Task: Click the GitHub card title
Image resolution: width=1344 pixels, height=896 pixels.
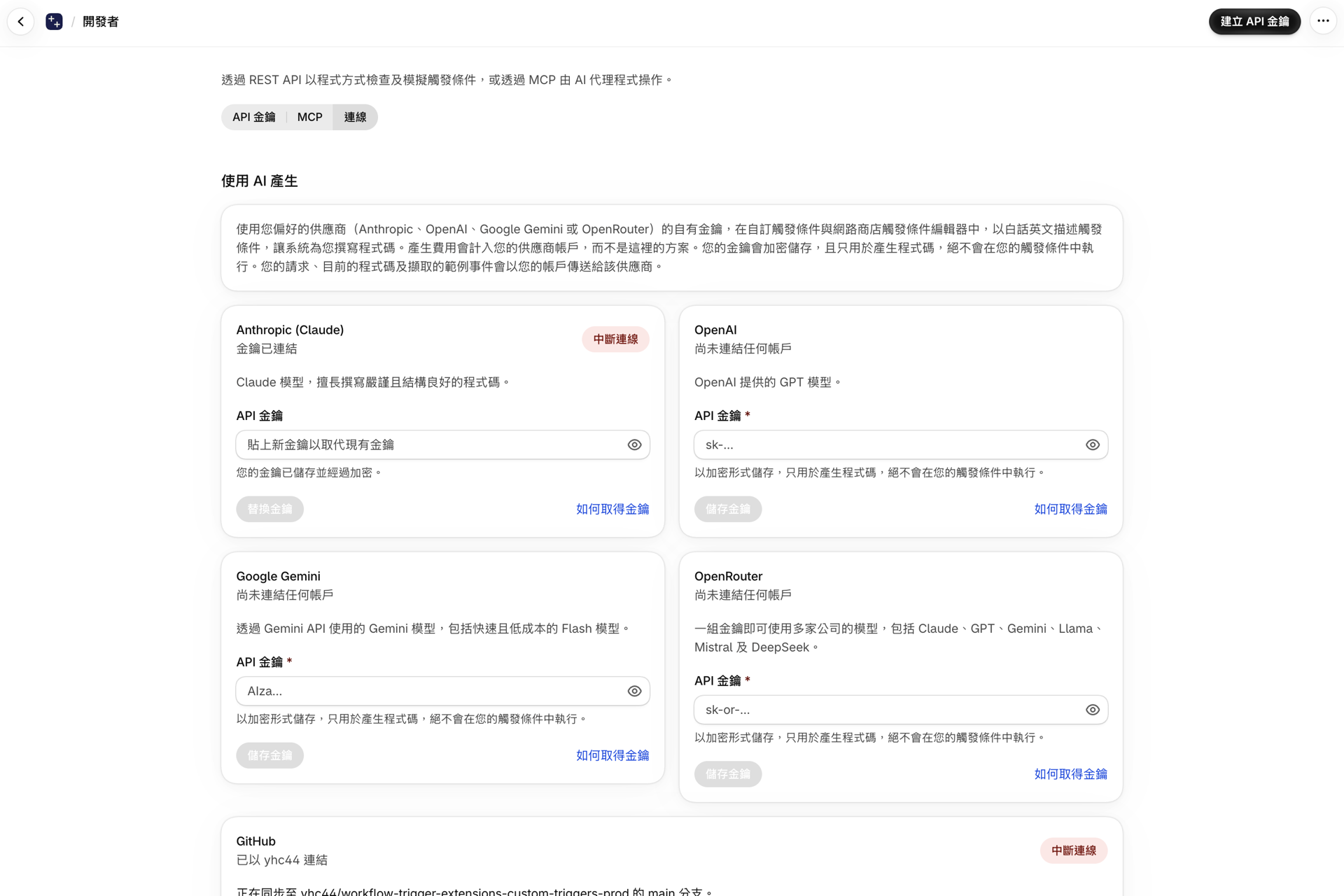Action: [x=255, y=841]
